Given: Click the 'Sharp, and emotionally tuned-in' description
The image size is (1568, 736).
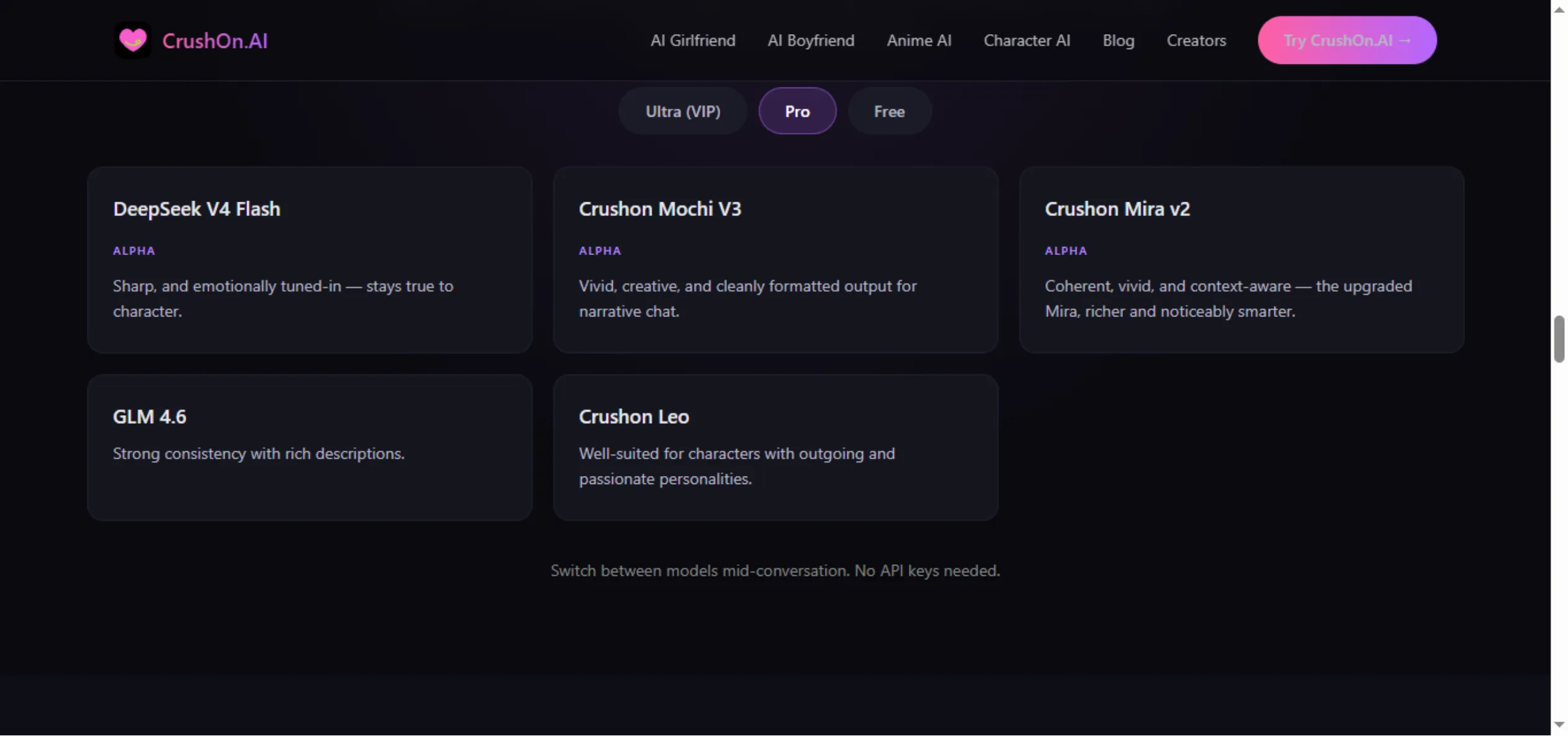Looking at the screenshot, I should coord(283,298).
